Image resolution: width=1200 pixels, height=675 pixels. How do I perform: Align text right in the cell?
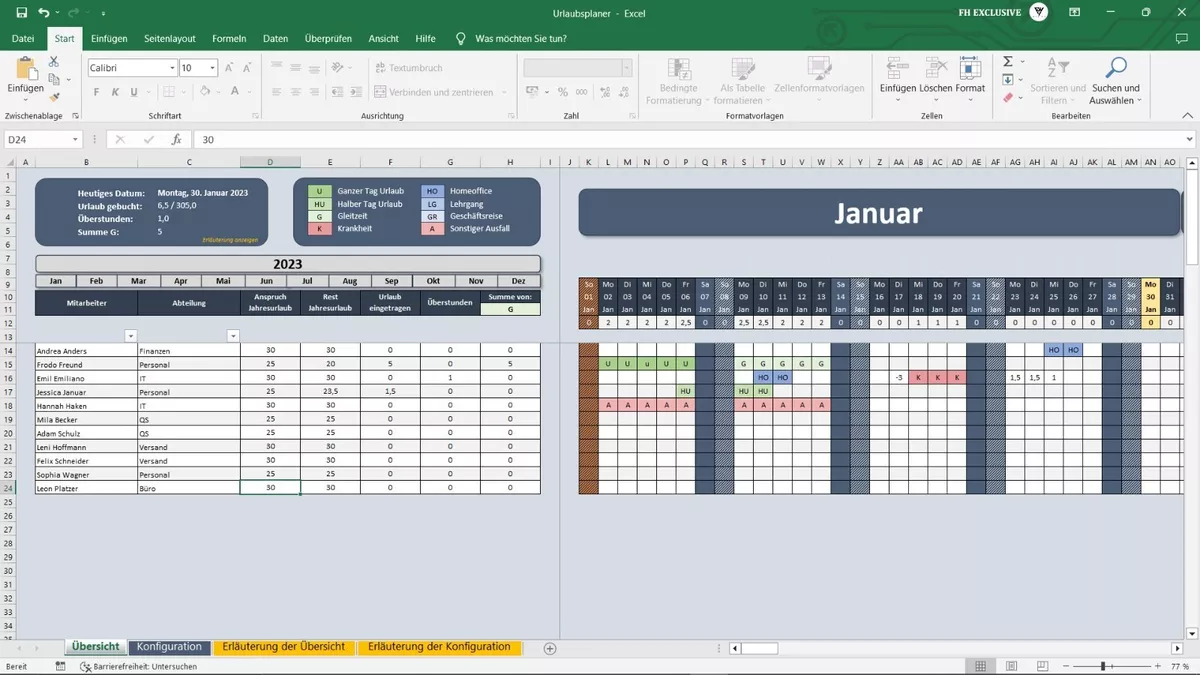pyautogui.click(x=317, y=92)
